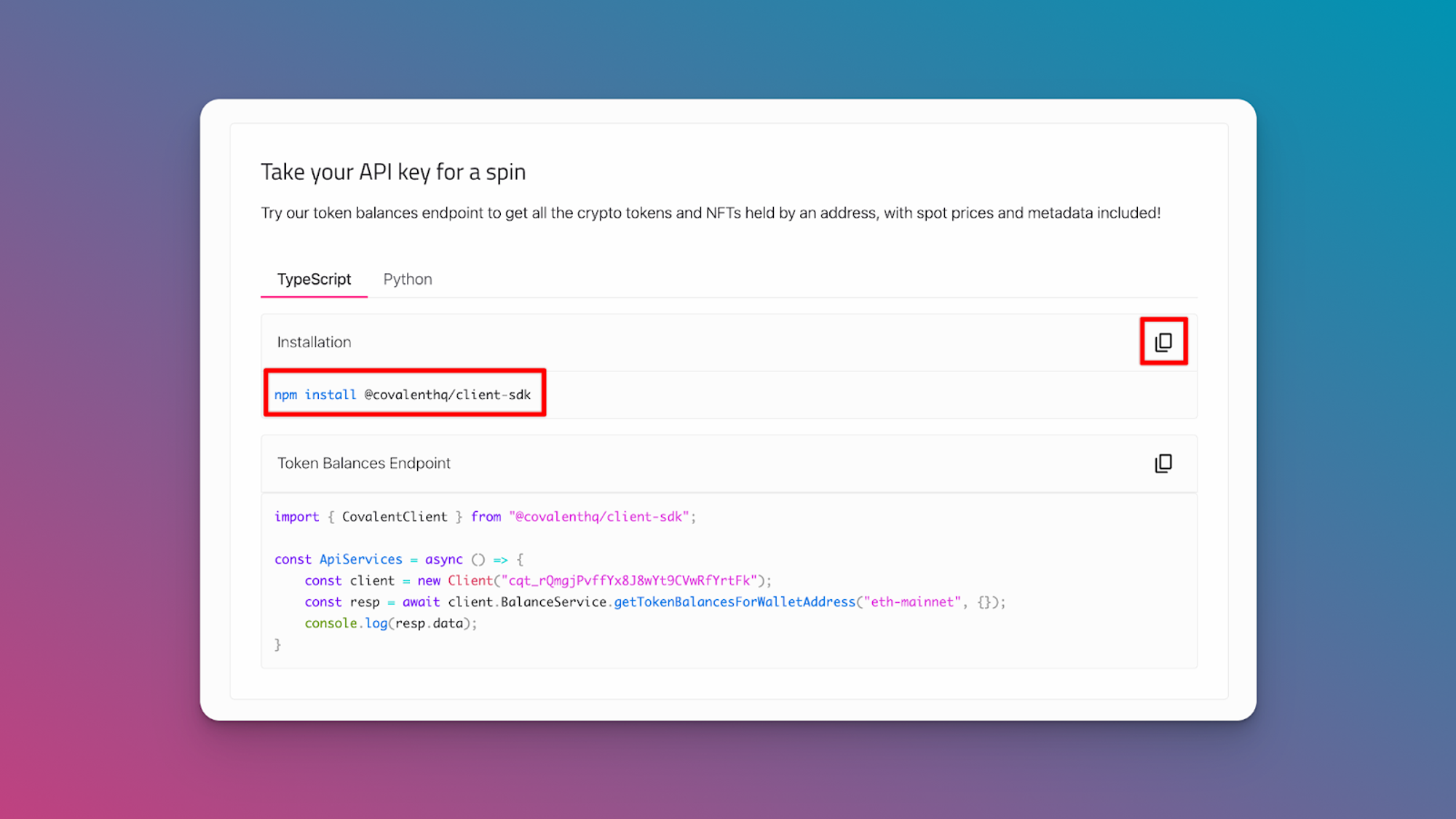Click the 'Installation' section heading

pos(314,341)
